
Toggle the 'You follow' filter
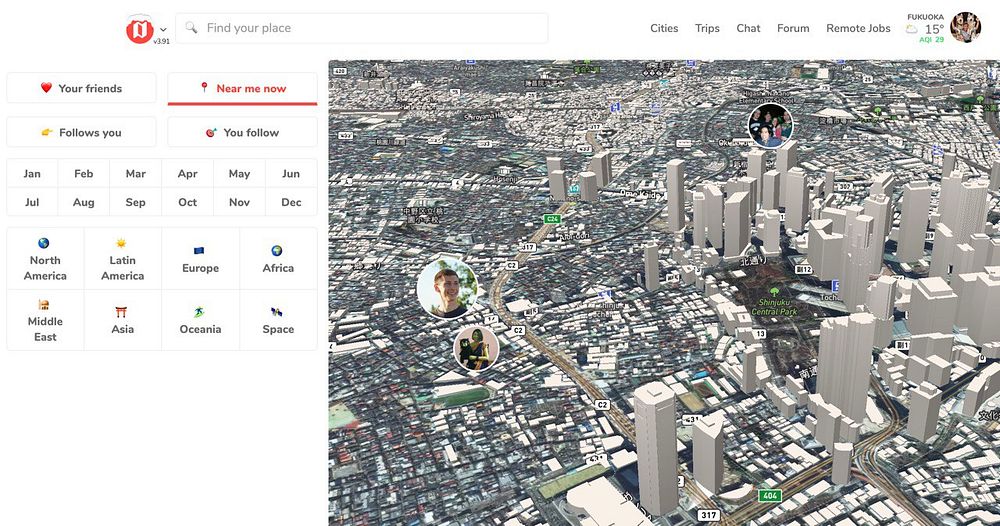[242, 132]
